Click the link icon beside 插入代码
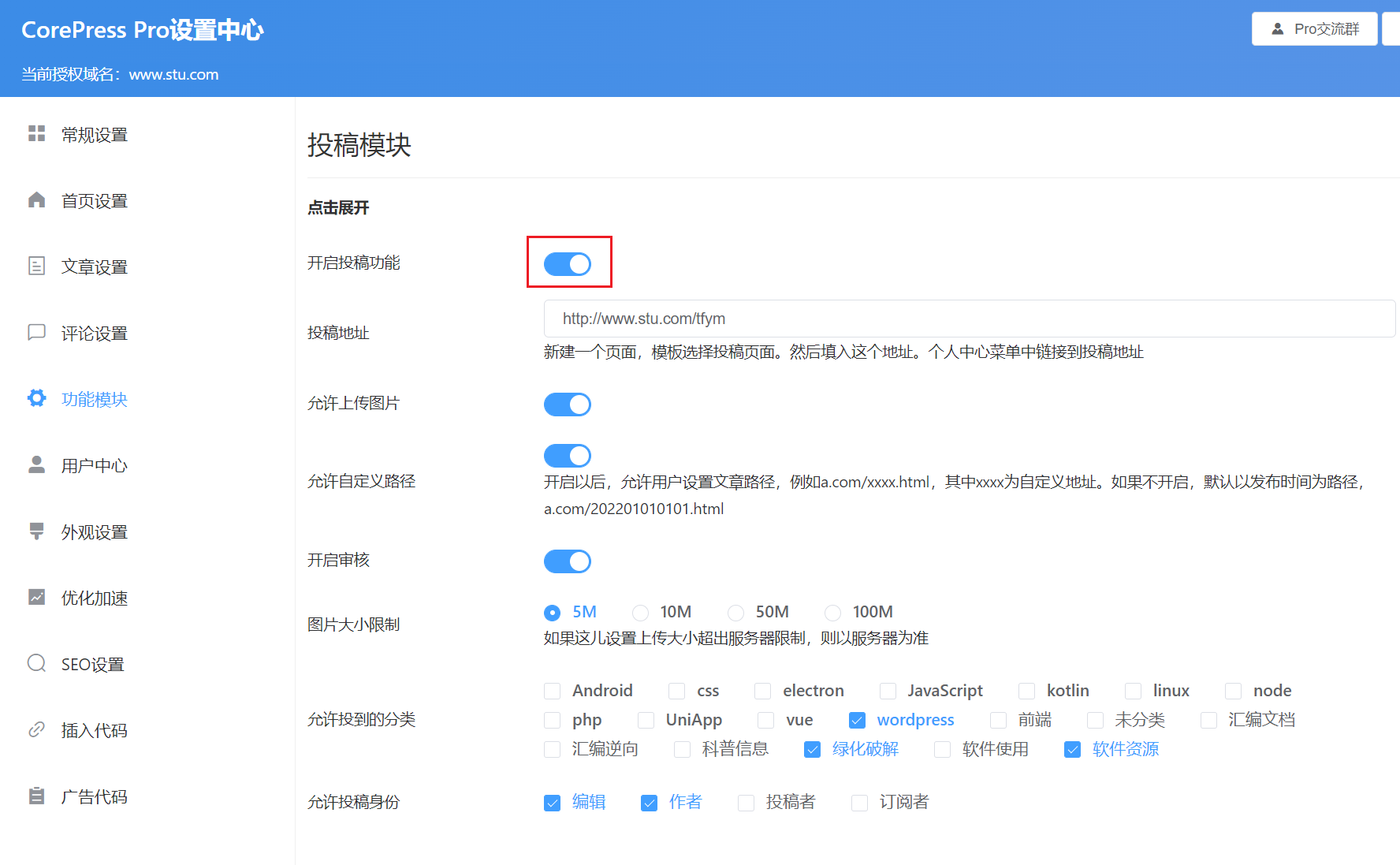Screen dimensions: 1400x865 point(36,730)
